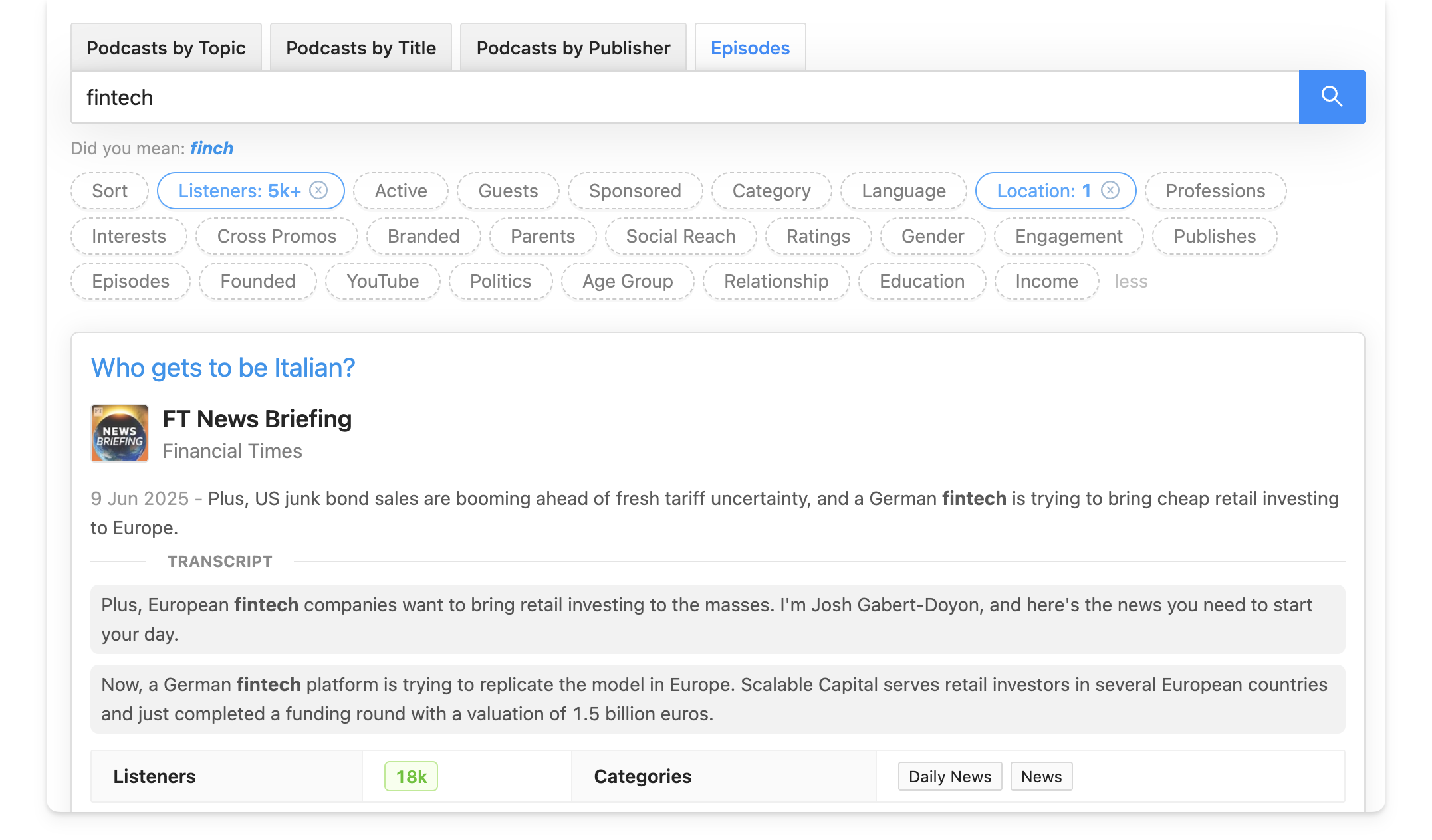The height and width of the screenshot is (840, 1432).
Task: Switch to the Podcasts by Topic tab
Action: tap(166, 47)
